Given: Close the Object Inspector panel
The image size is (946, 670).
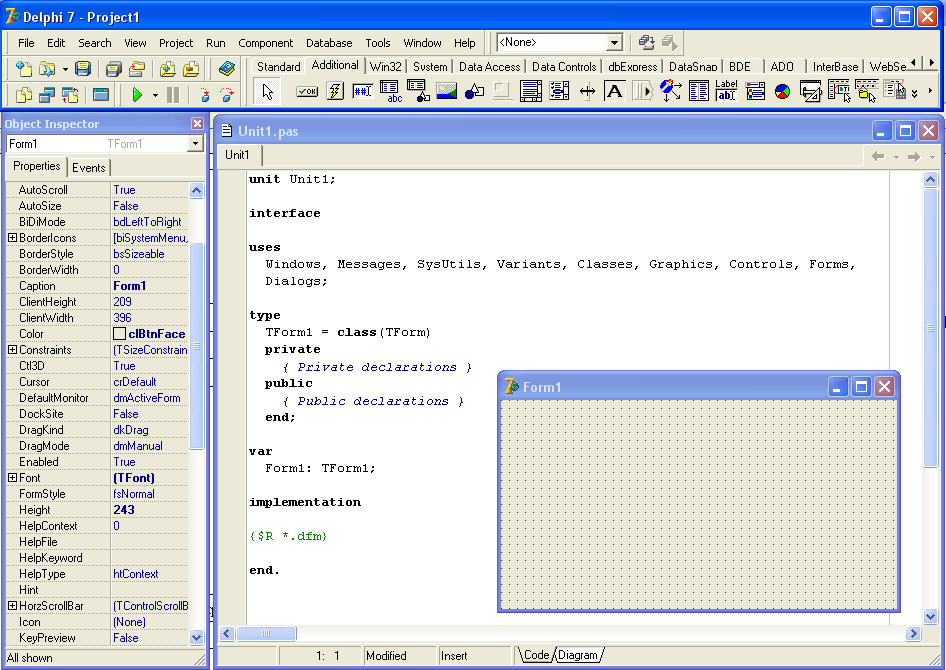Looking at the screenshot, I should [x=197, y=124].
